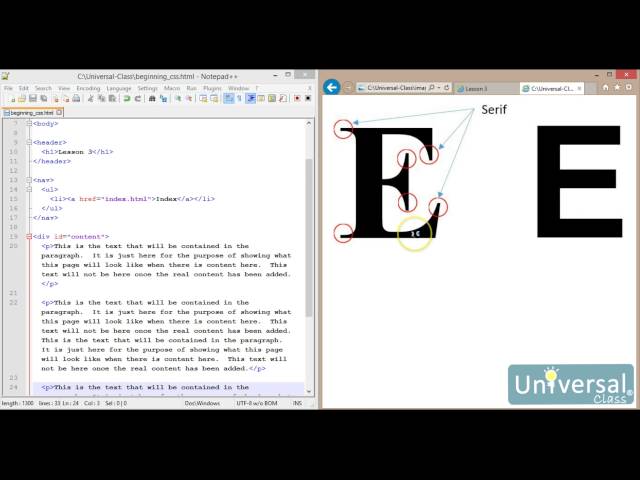Viewport: 640px width, 480px height.
Task: Click the Save All toolbar icon
Action: (43, 98)
